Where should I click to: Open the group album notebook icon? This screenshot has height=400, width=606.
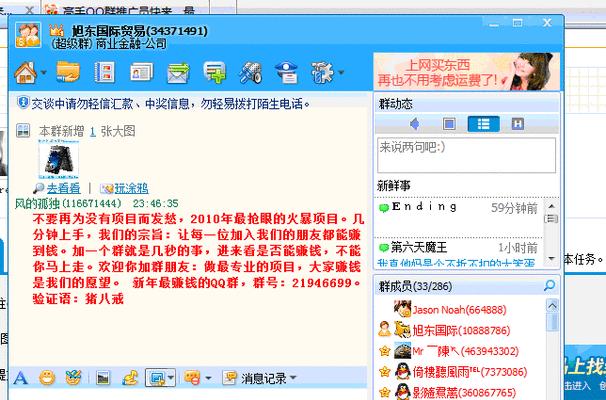104,72
